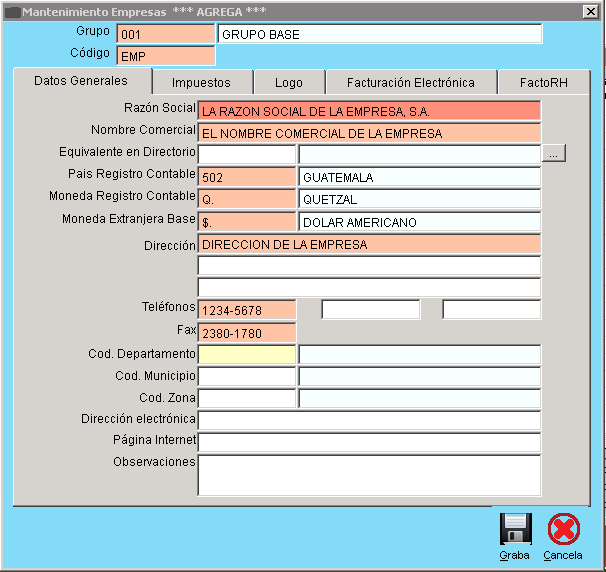606x572 pixels.
Task: Close the Mantenimiento Empresas window
Action: click(590, 11)
